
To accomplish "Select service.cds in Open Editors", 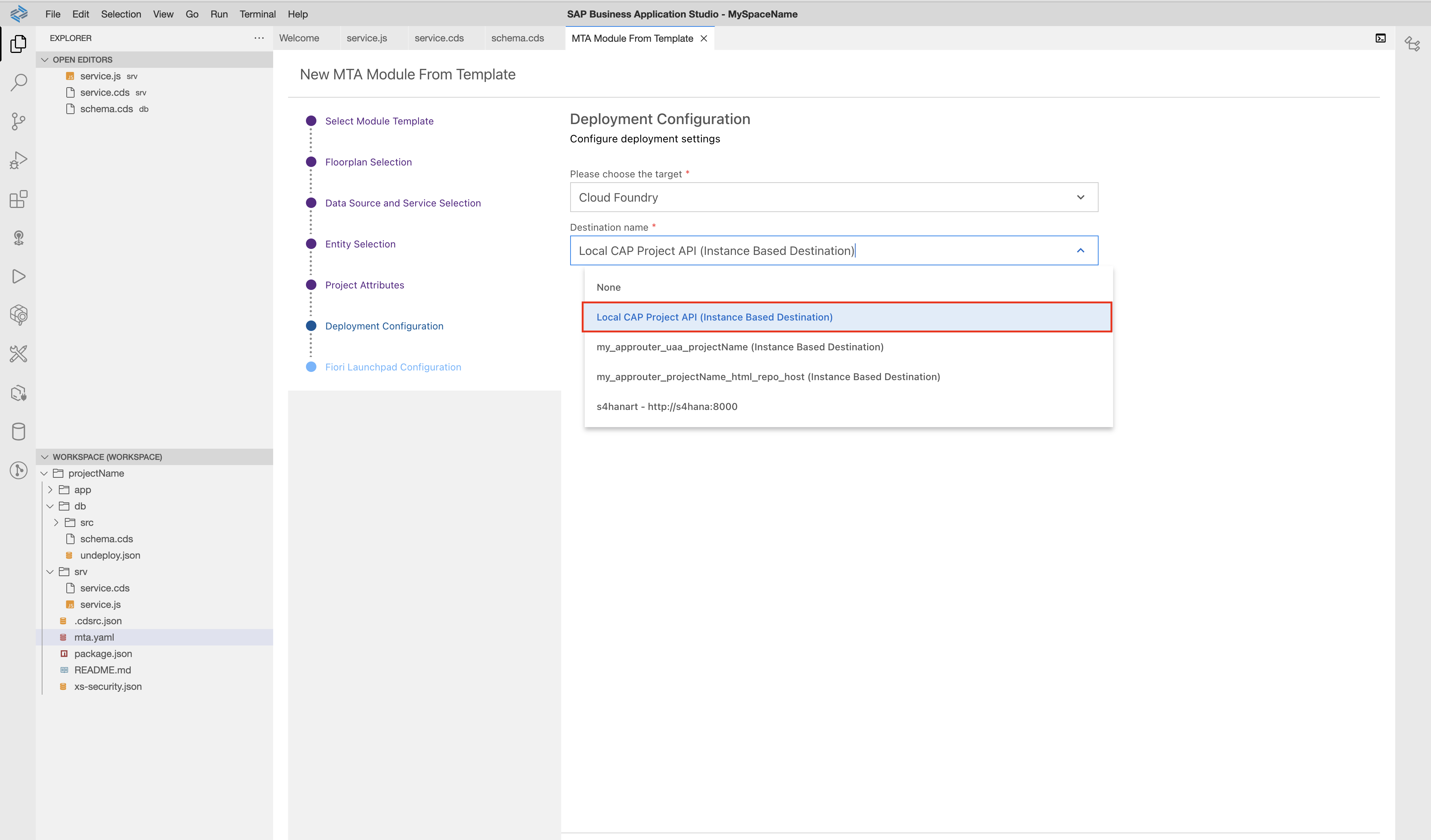I will point(154,92).
